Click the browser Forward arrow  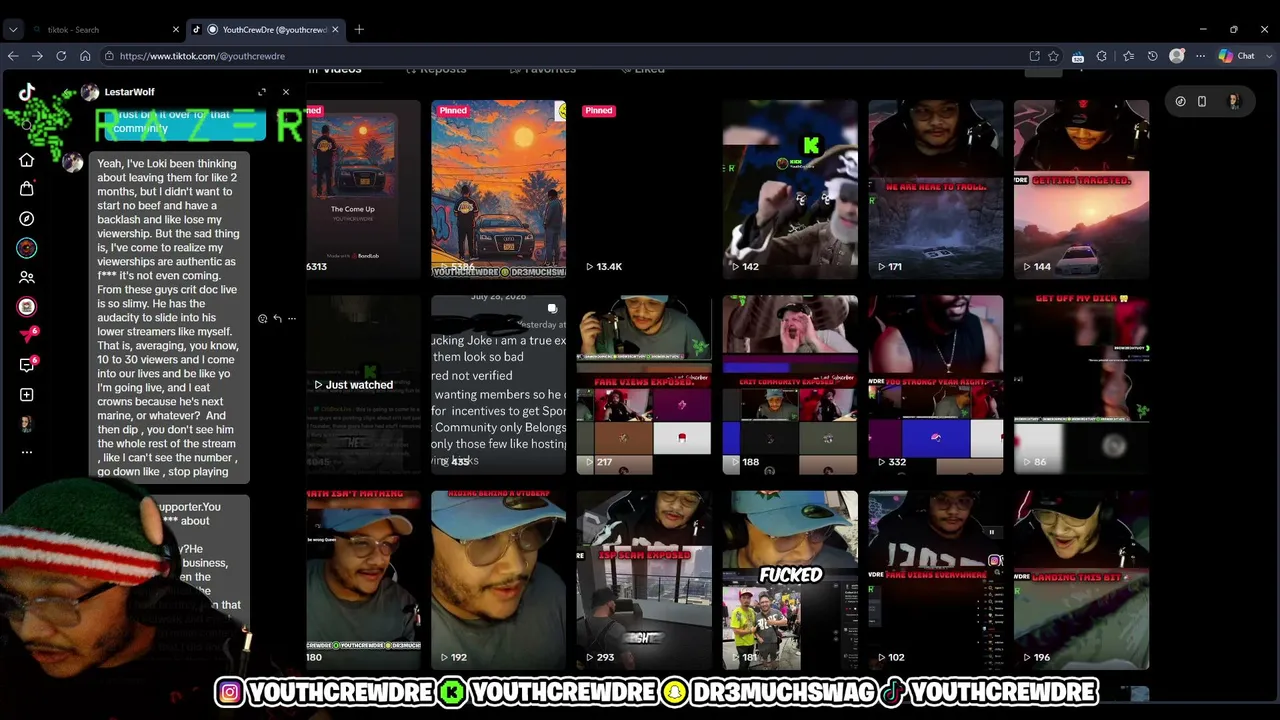37,56
